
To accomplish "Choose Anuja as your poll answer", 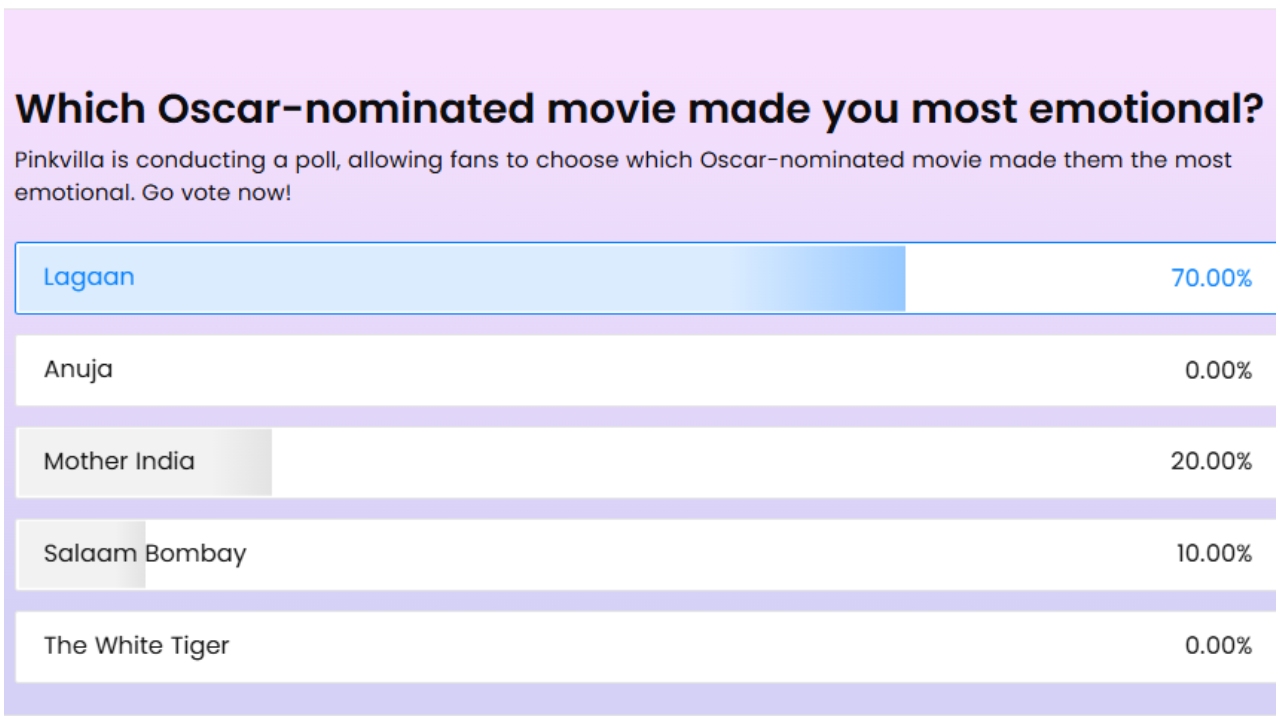I will [646, 370].
